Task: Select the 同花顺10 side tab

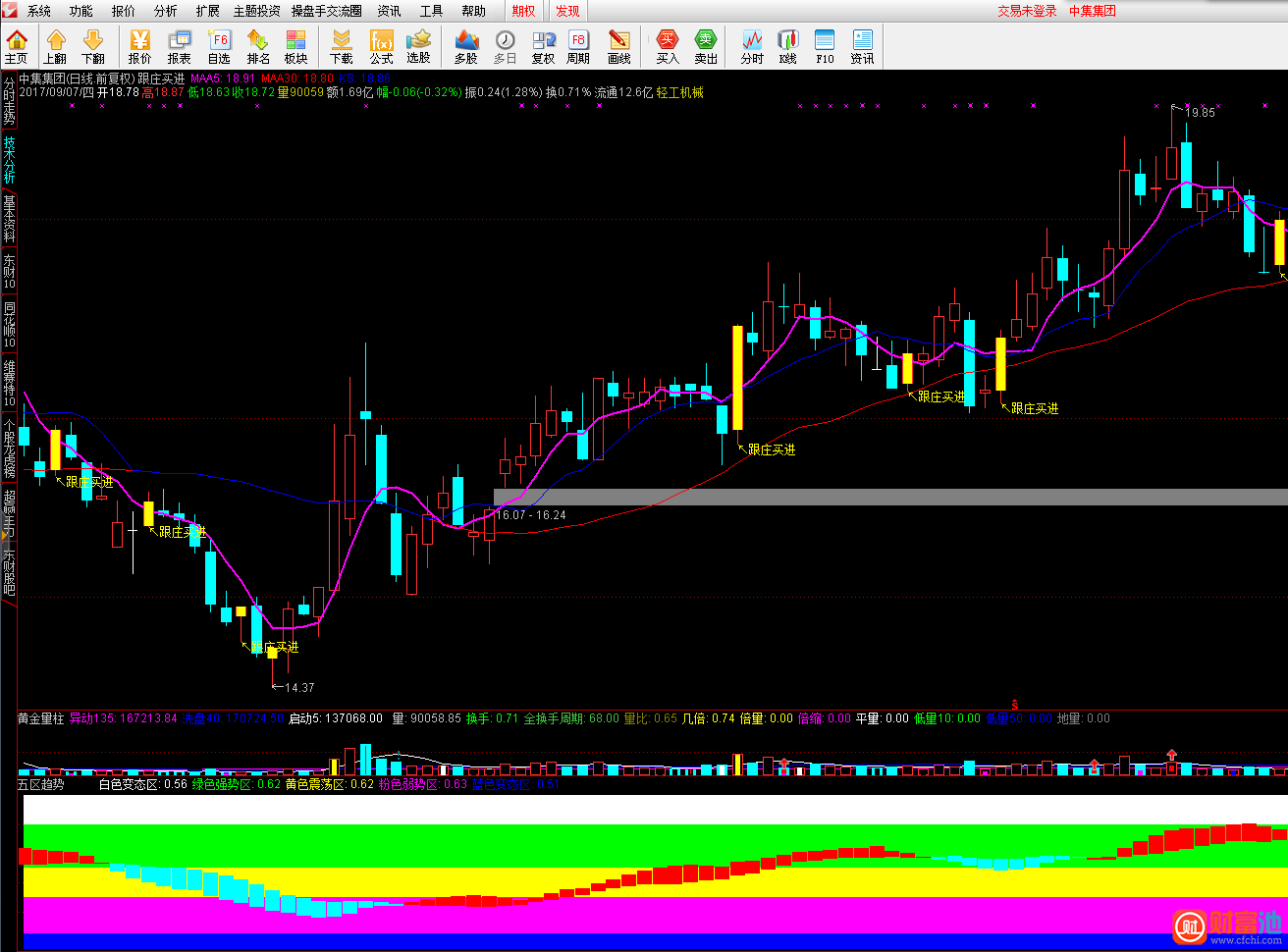Action: tap(9, 325)
